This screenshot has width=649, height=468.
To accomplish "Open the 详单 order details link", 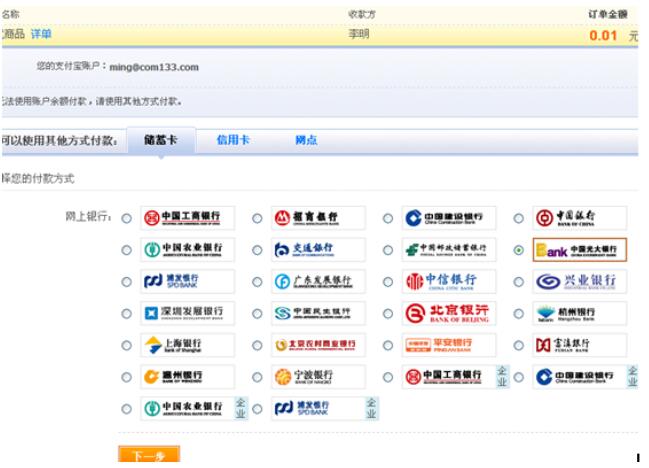I will 41,35.
